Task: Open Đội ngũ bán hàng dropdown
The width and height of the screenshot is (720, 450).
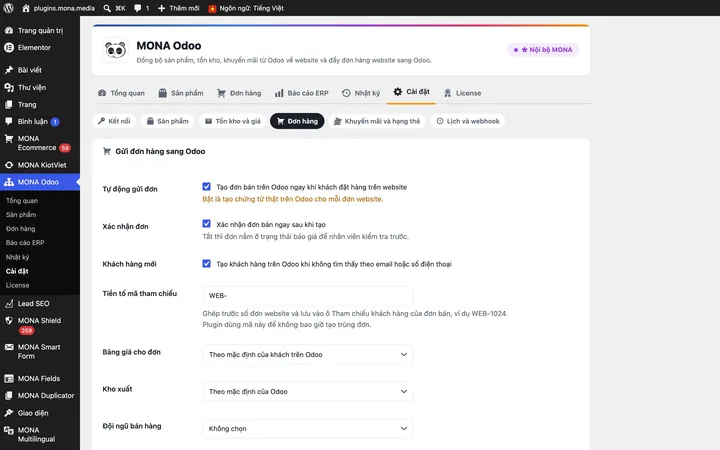Action: click(x=308, y=428)
